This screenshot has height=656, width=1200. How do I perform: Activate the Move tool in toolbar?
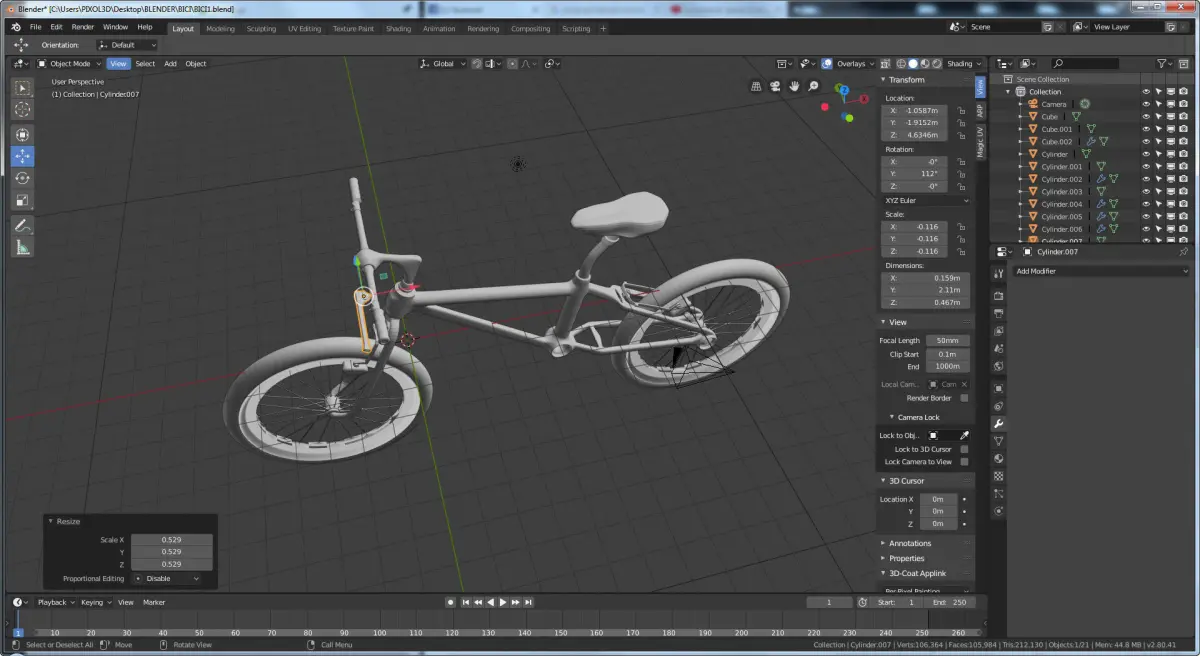pos(22,156)
